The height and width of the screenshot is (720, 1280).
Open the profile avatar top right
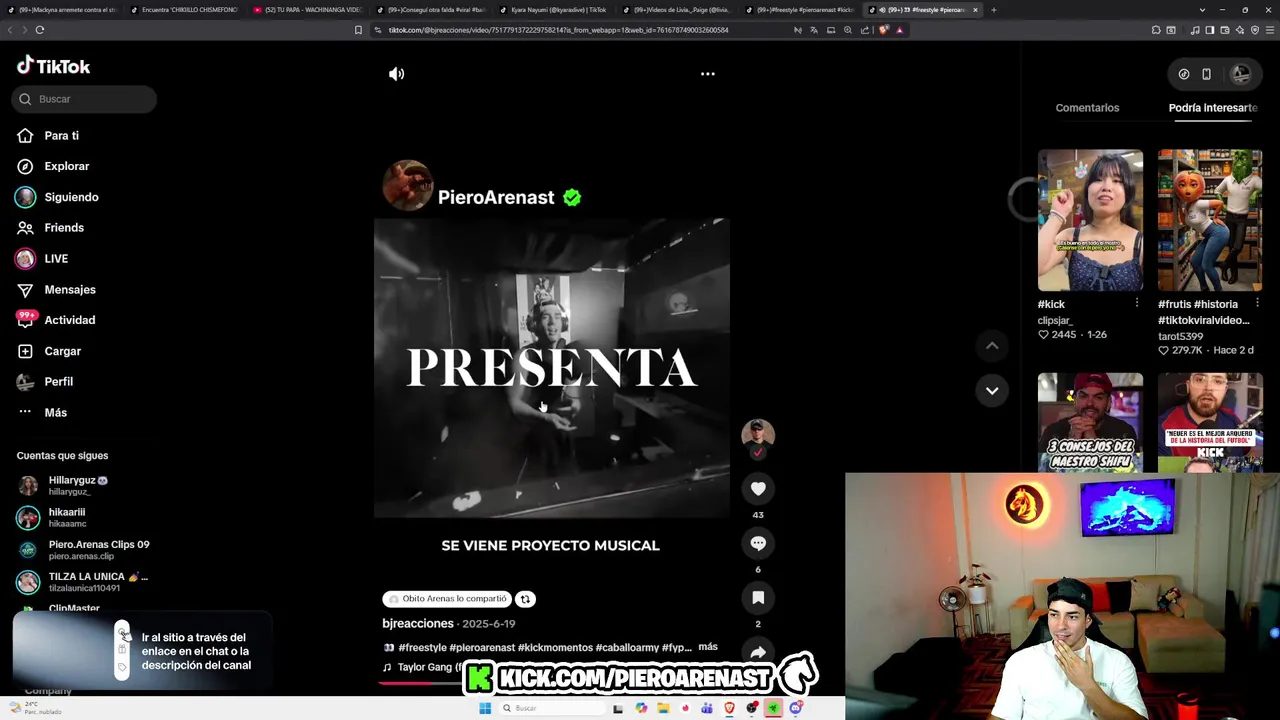tap(1241, 74)
